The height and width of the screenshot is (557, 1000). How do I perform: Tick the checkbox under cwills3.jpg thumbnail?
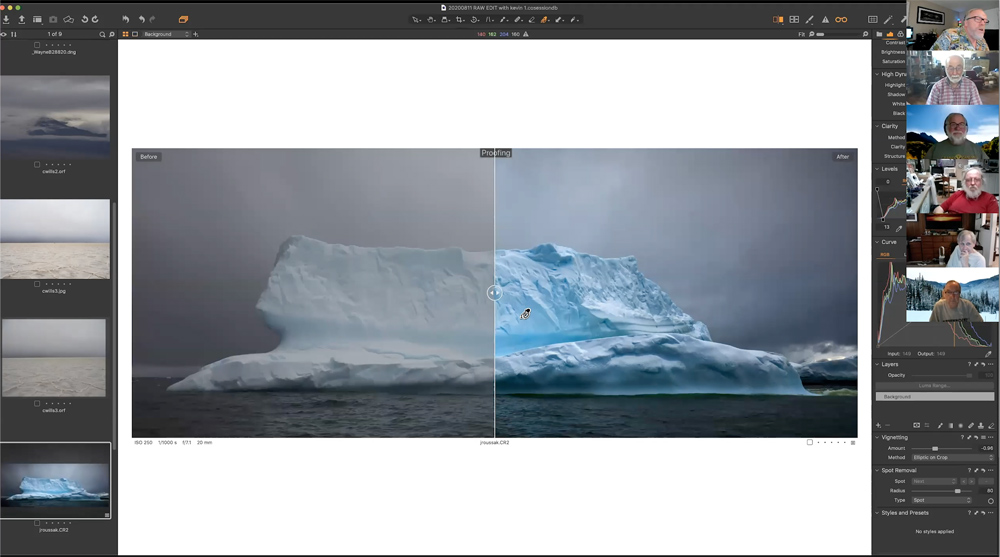pyautogui.click(x=38, y=284)
